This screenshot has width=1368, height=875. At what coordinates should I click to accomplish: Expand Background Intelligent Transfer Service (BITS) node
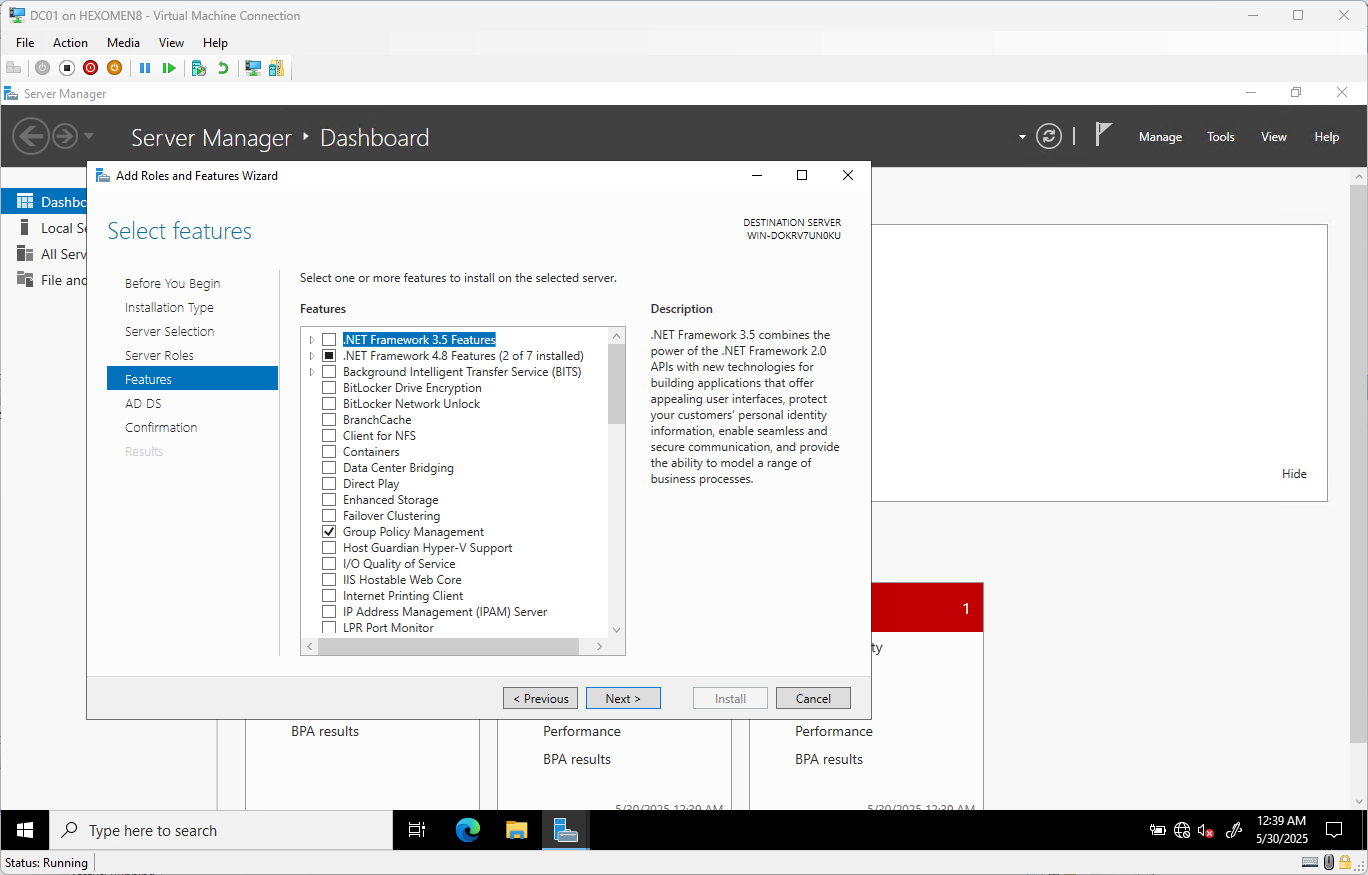312,372
